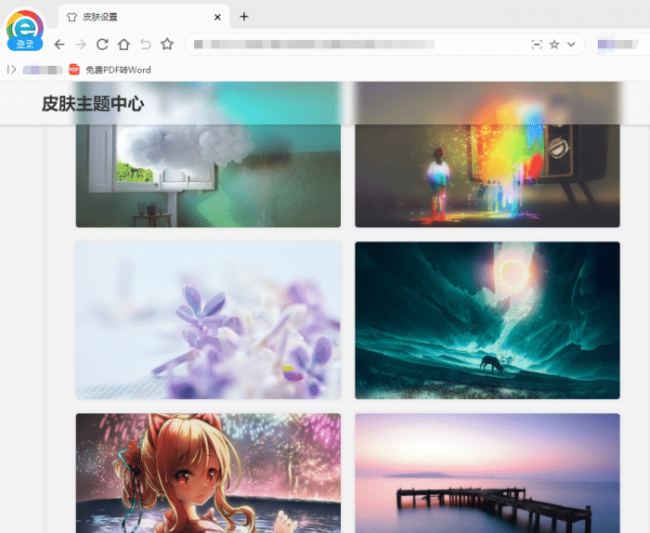Open the 免费PDF转Word bookmark
The width and height of the screenshot is (650, 533).
click(x=110, y=70)
